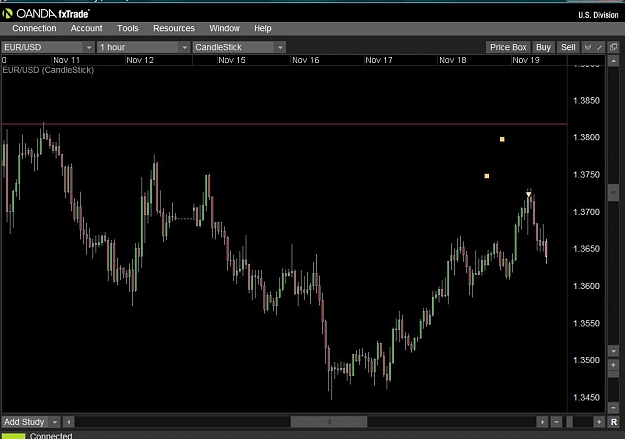This screenshot has height=439, width=625.
Task: Click the 1.3800 price axis label
Action: (x=586, y=138)
